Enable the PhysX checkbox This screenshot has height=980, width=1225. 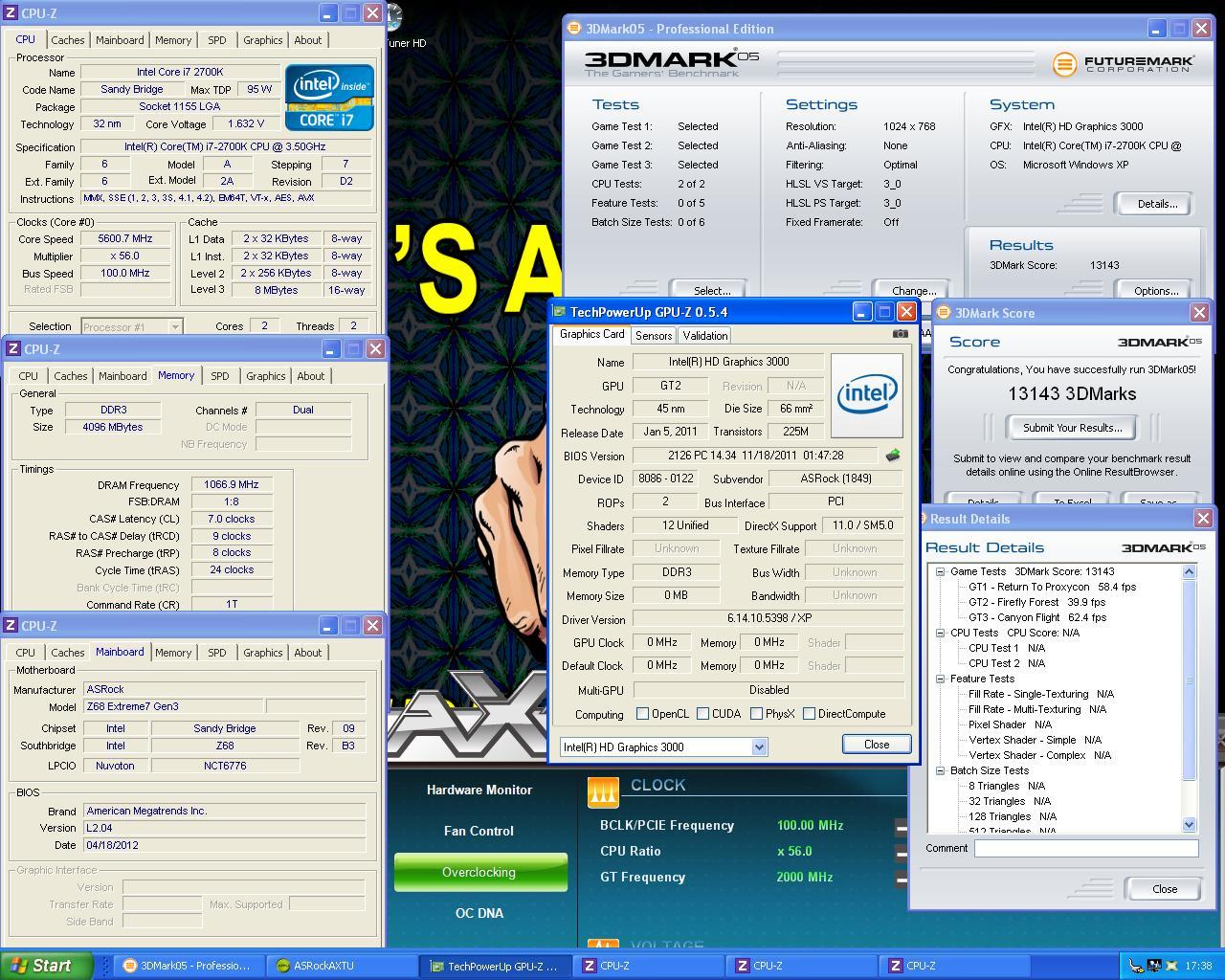tap(757, 714)
